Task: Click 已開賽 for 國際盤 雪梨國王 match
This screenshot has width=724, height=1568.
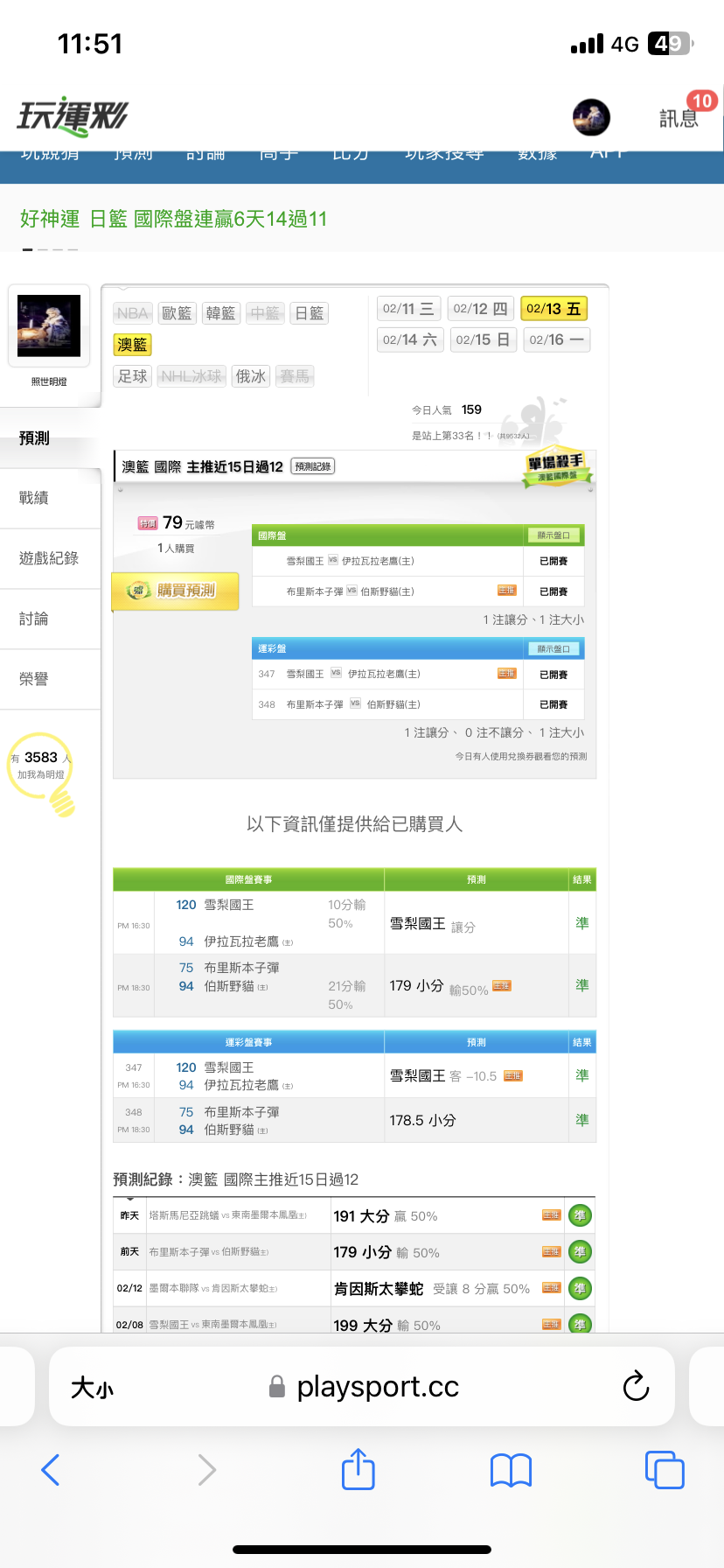Action: click(553, 561)
